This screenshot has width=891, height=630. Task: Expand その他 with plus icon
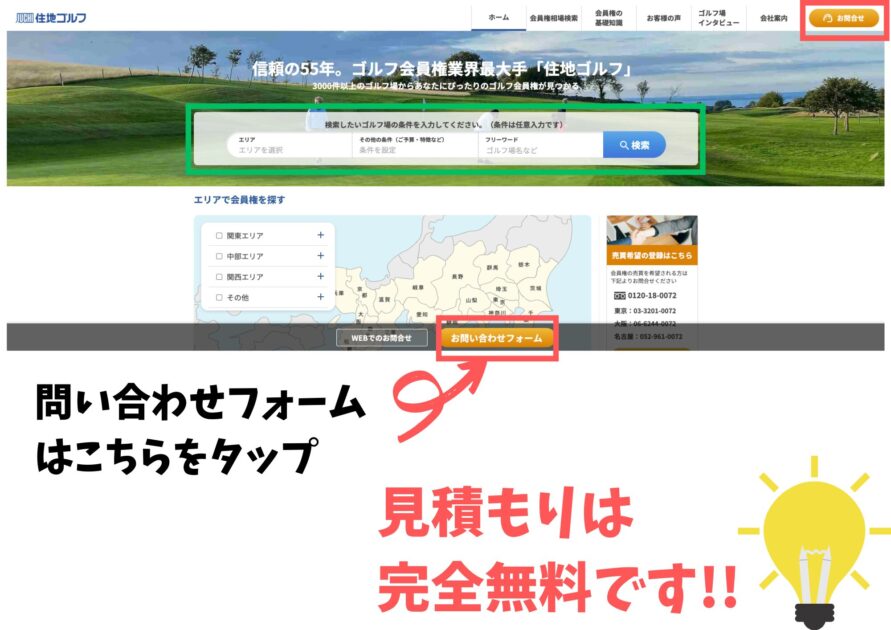tap(320, 297)
